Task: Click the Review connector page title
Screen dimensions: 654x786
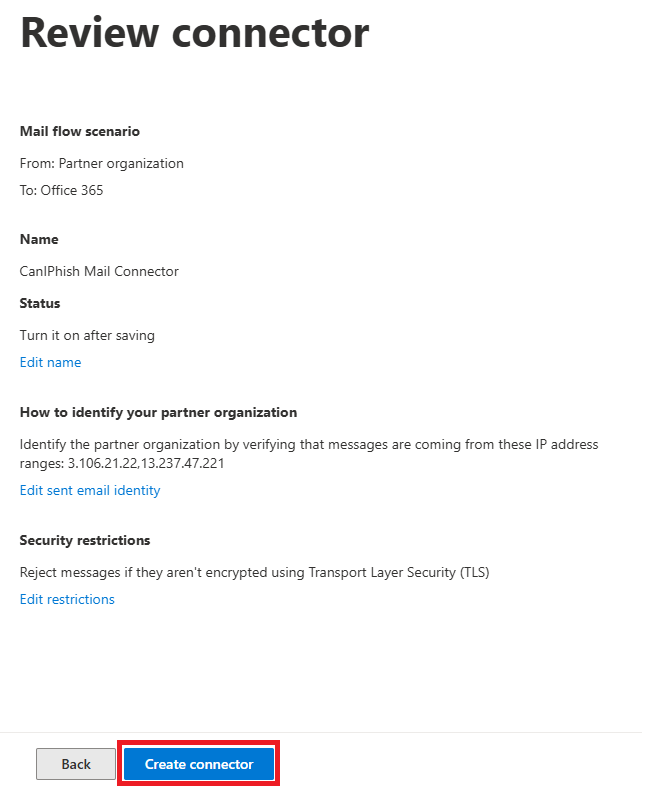Action: pos(195,32)
